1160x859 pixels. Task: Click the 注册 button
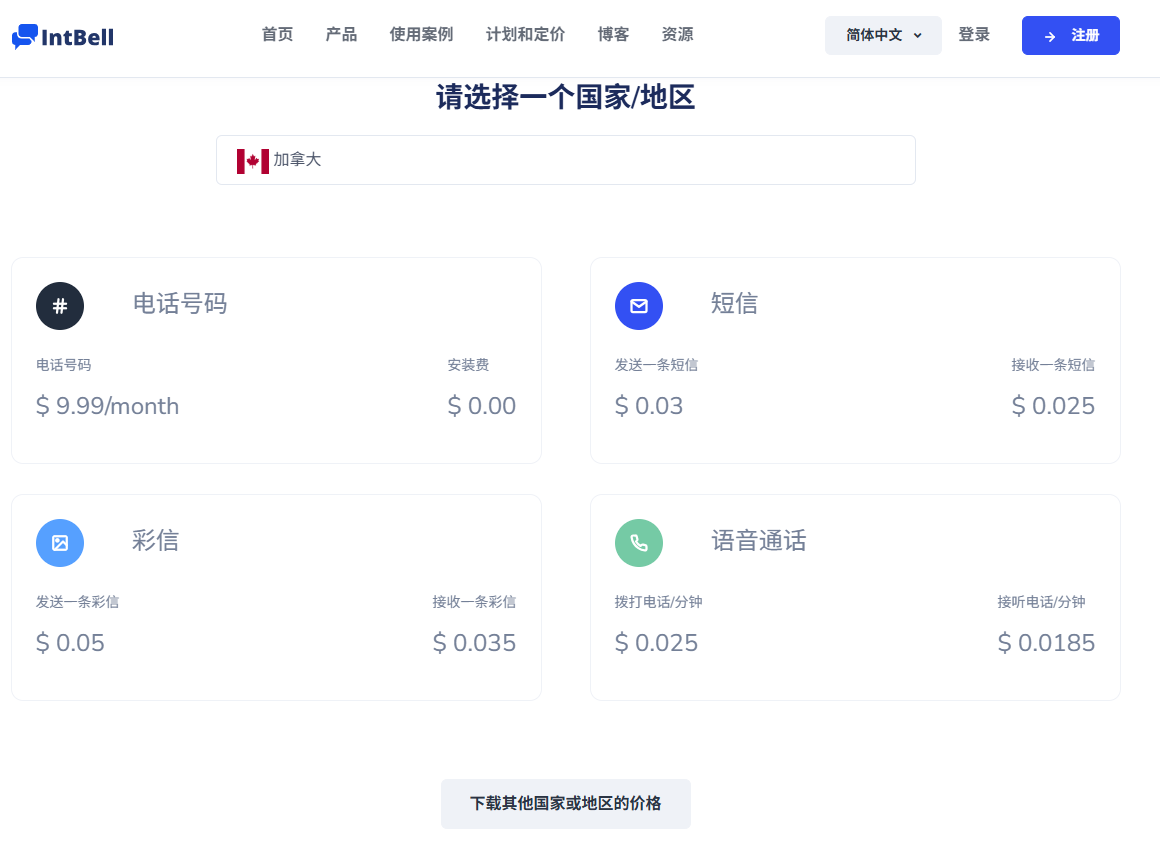(x=1070, y=35)
